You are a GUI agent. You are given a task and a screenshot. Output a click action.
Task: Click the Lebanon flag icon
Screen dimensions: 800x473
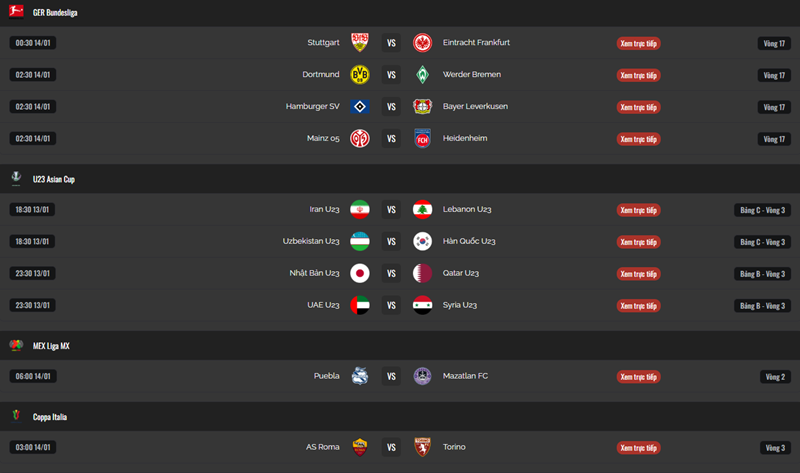click(422, 210)
